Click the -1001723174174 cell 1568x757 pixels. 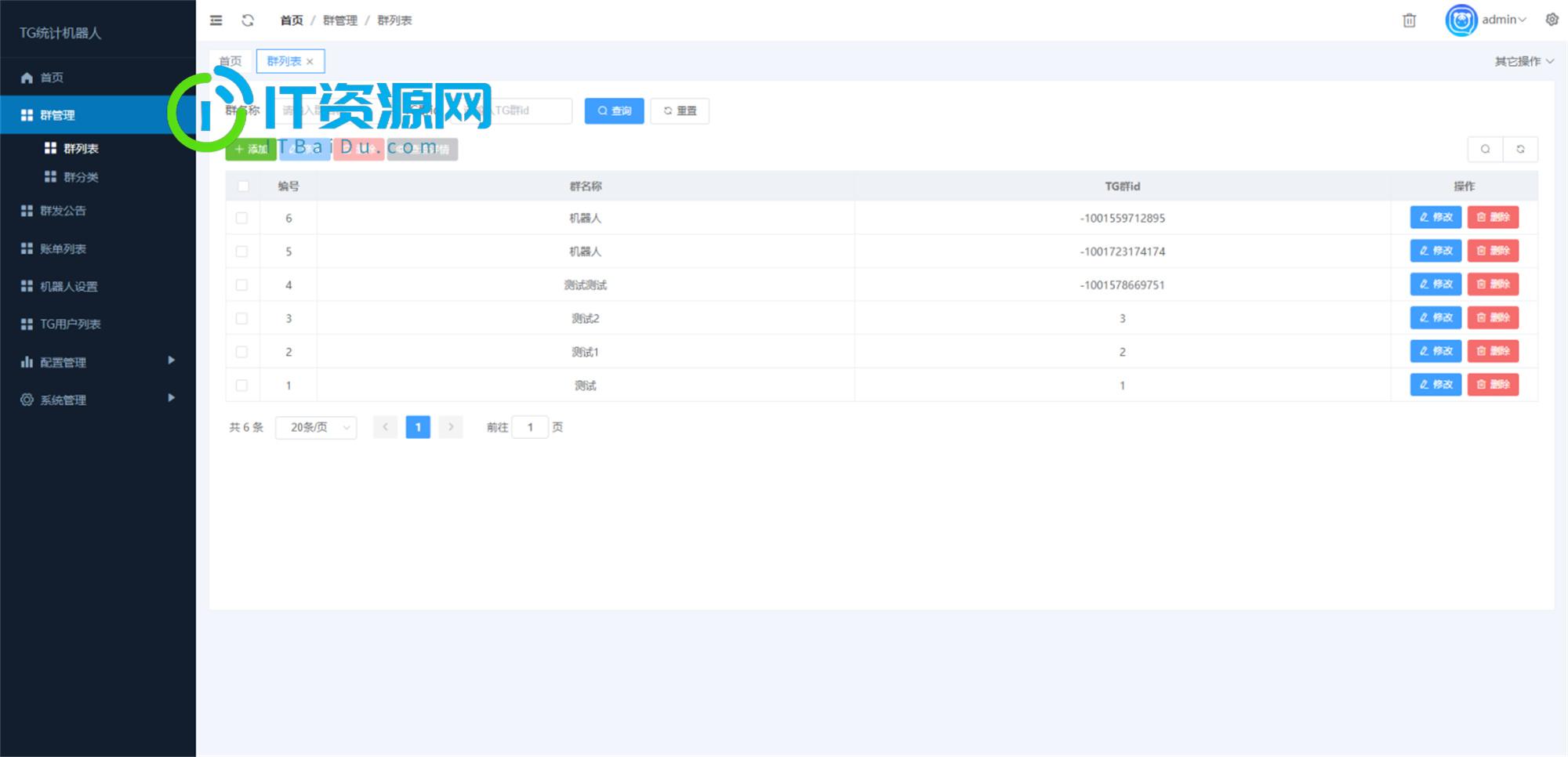(1122, 252)
